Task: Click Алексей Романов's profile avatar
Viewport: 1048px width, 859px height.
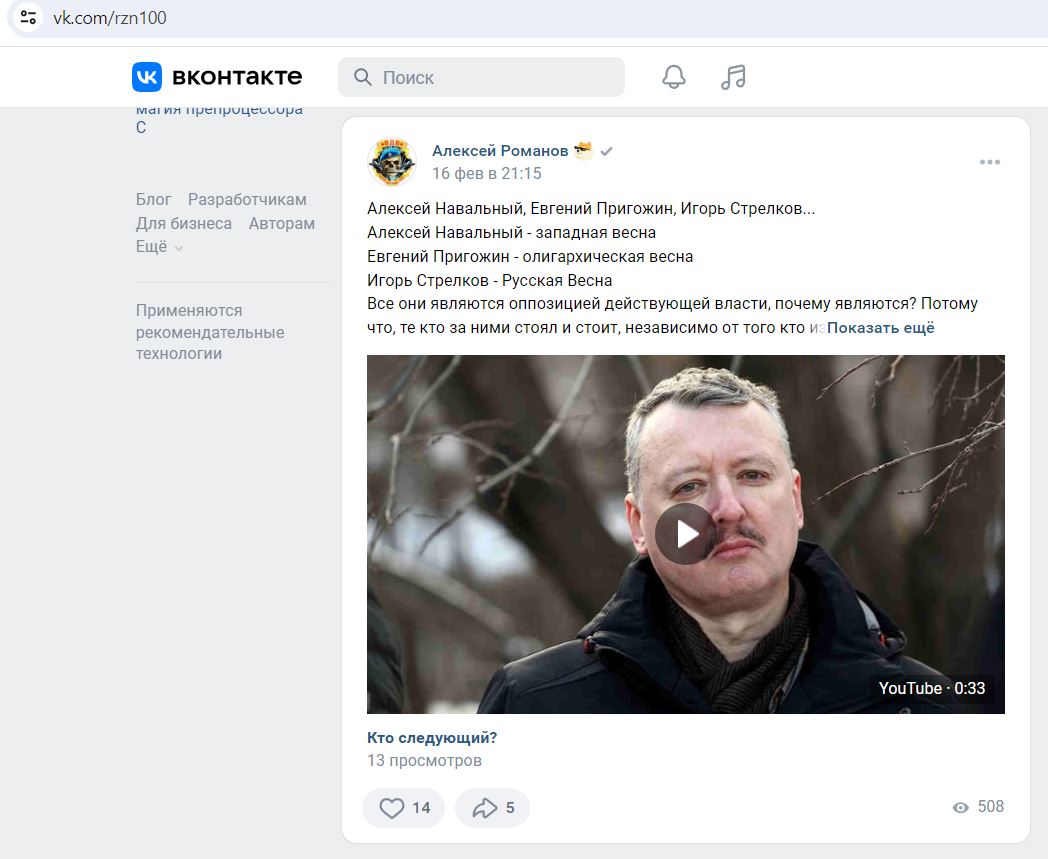Action: pyautogui.click(x=392, y=162)
